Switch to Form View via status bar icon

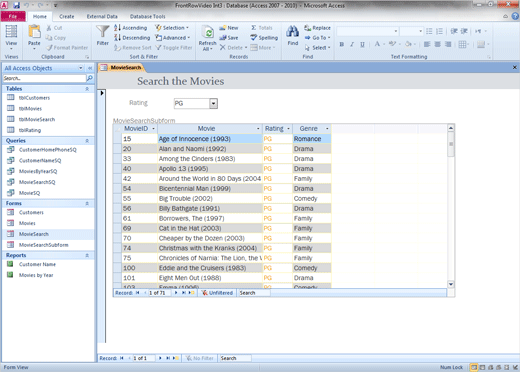[474, 367]
